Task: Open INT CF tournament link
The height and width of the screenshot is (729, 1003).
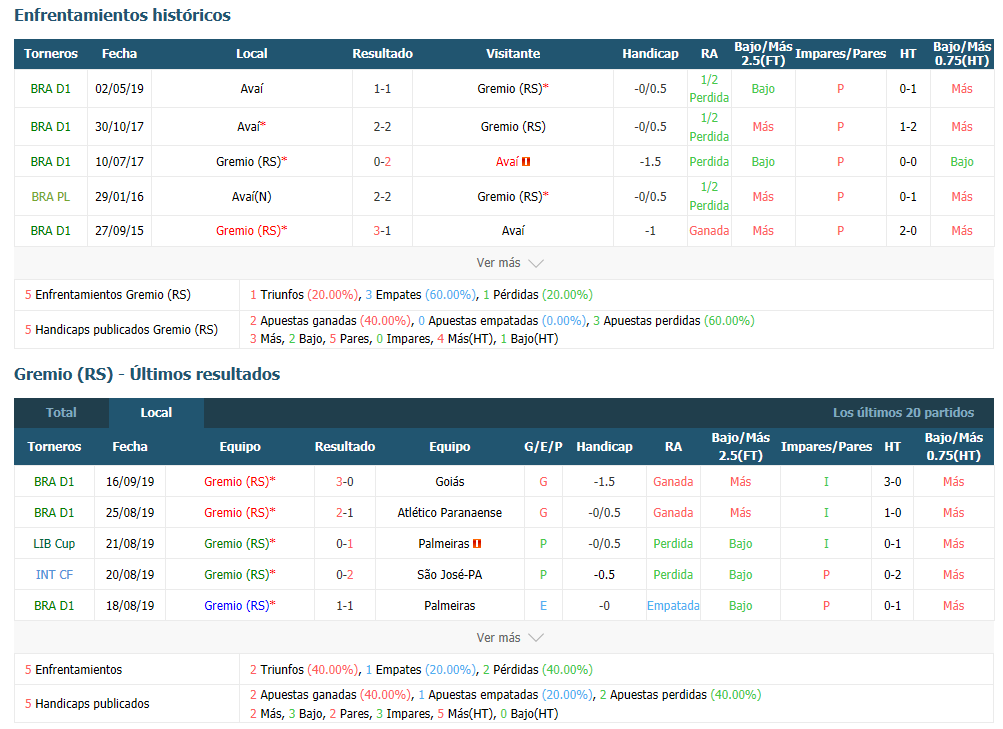Action: tap(54, 574)
